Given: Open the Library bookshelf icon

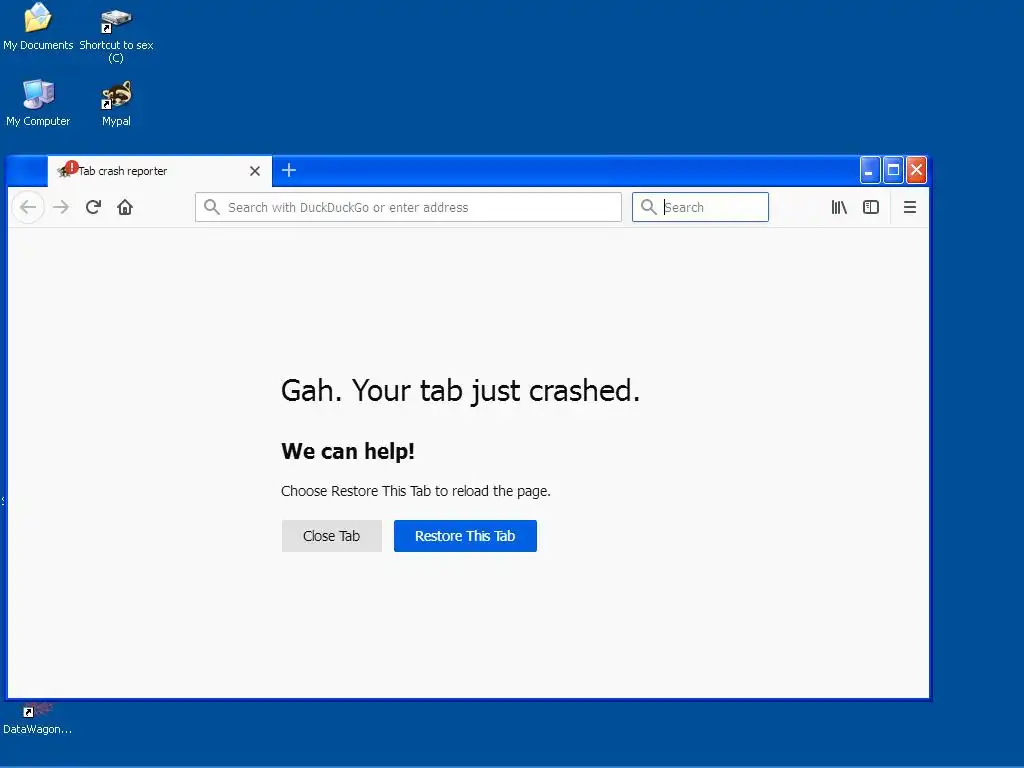Looking at the screenshot, I should (839, 207).
